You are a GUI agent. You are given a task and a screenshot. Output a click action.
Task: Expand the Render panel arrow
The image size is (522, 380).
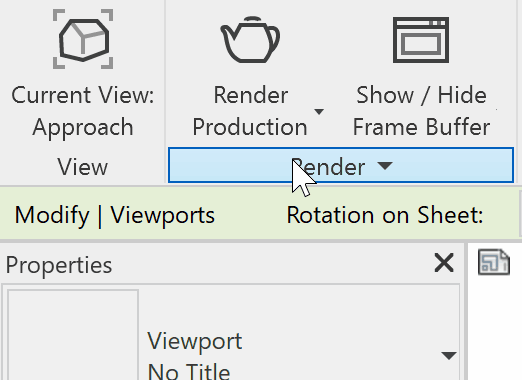point(385,166)
